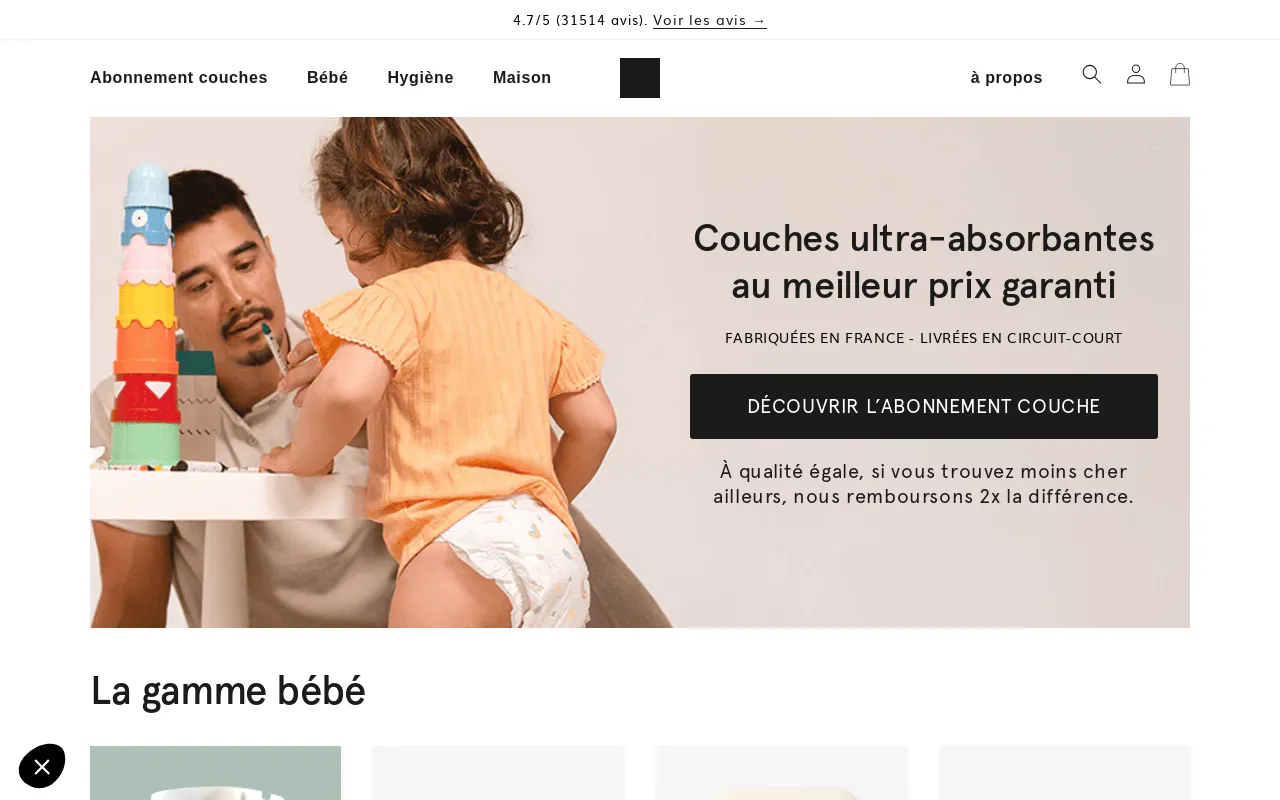Click the 'La gamme bébé' section heading

(228, 691)
